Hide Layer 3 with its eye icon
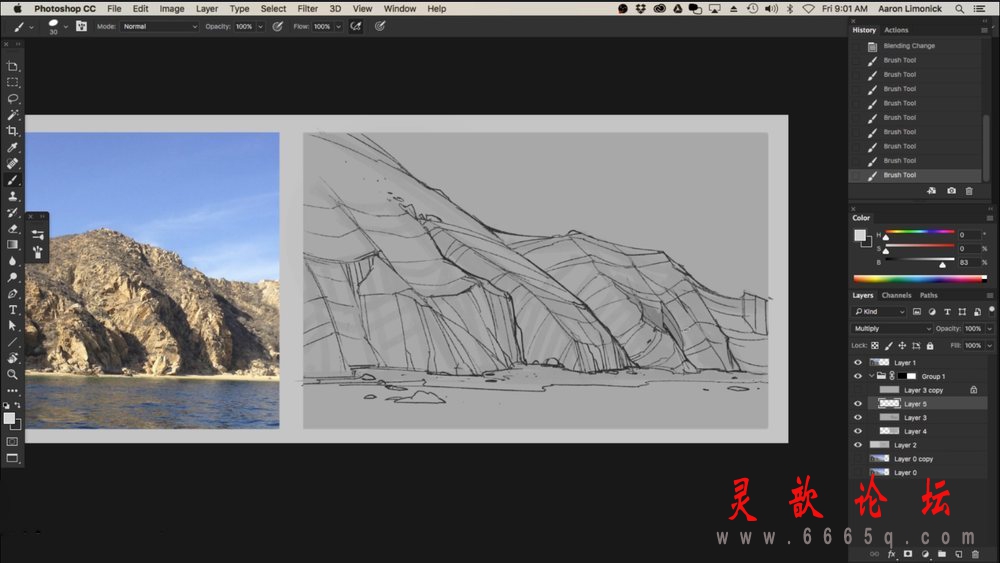Screen dimensions: 1000x563 (x=858, y=418)
